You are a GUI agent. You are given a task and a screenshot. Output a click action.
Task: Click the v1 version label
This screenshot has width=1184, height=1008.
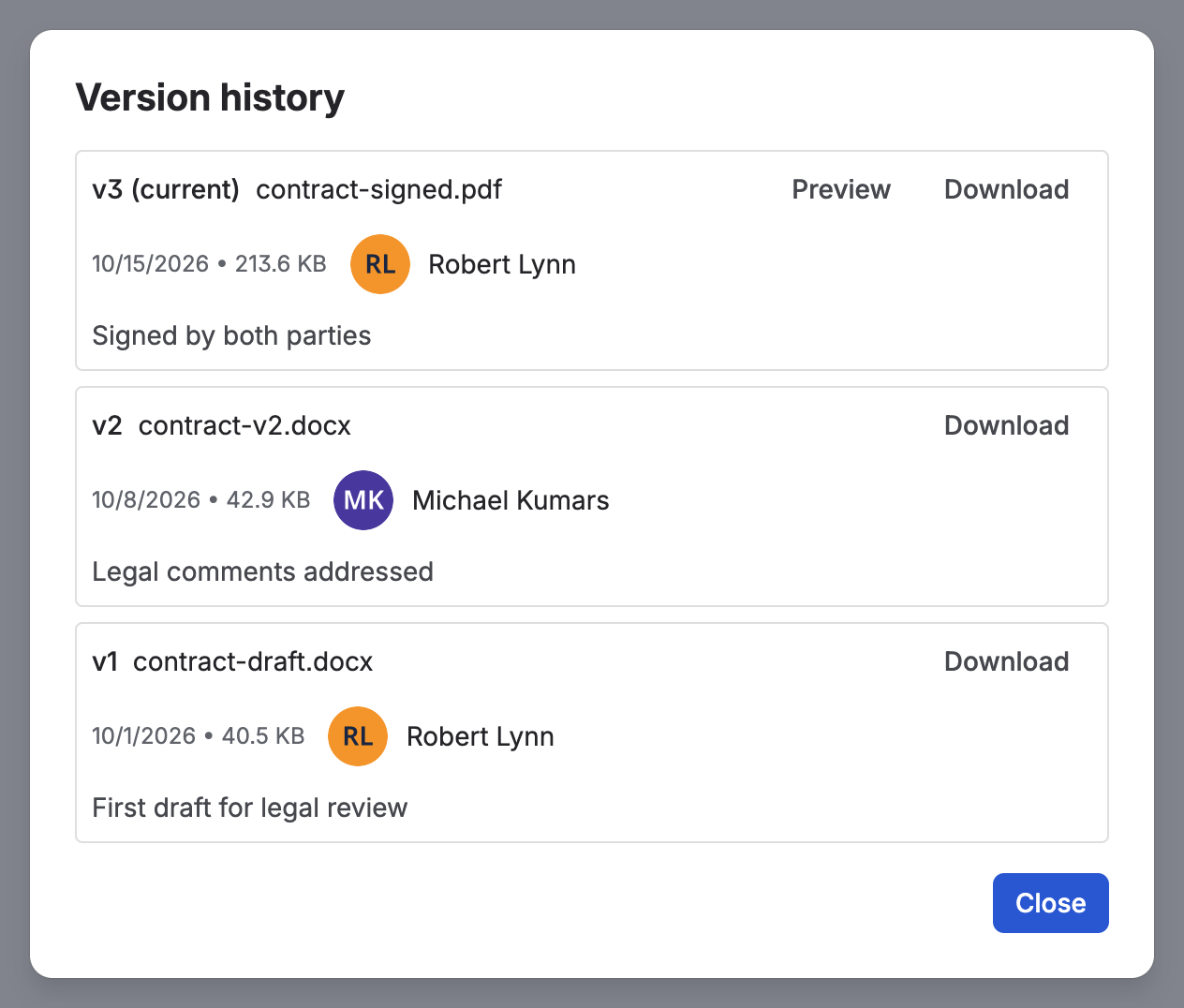pos(105,662)
